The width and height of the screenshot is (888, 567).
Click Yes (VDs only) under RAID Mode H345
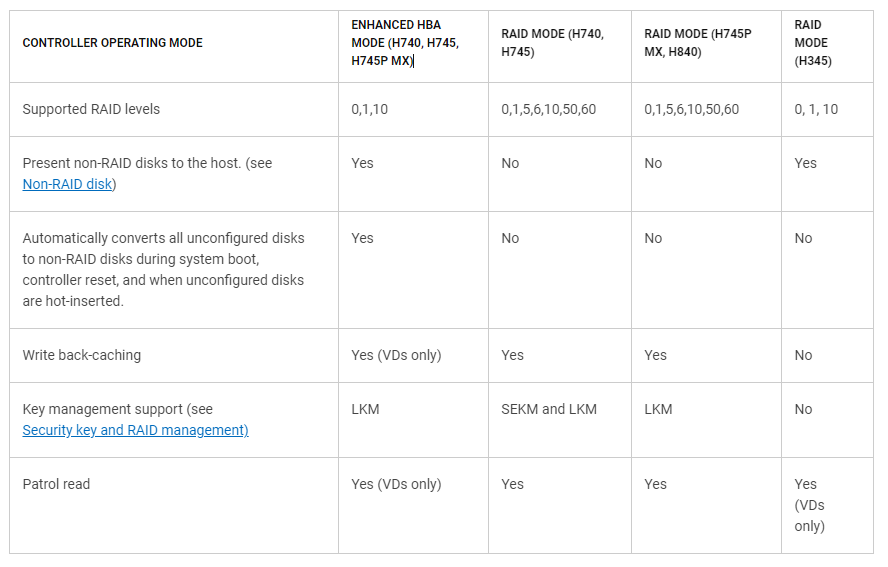click(x=809, y=505)
